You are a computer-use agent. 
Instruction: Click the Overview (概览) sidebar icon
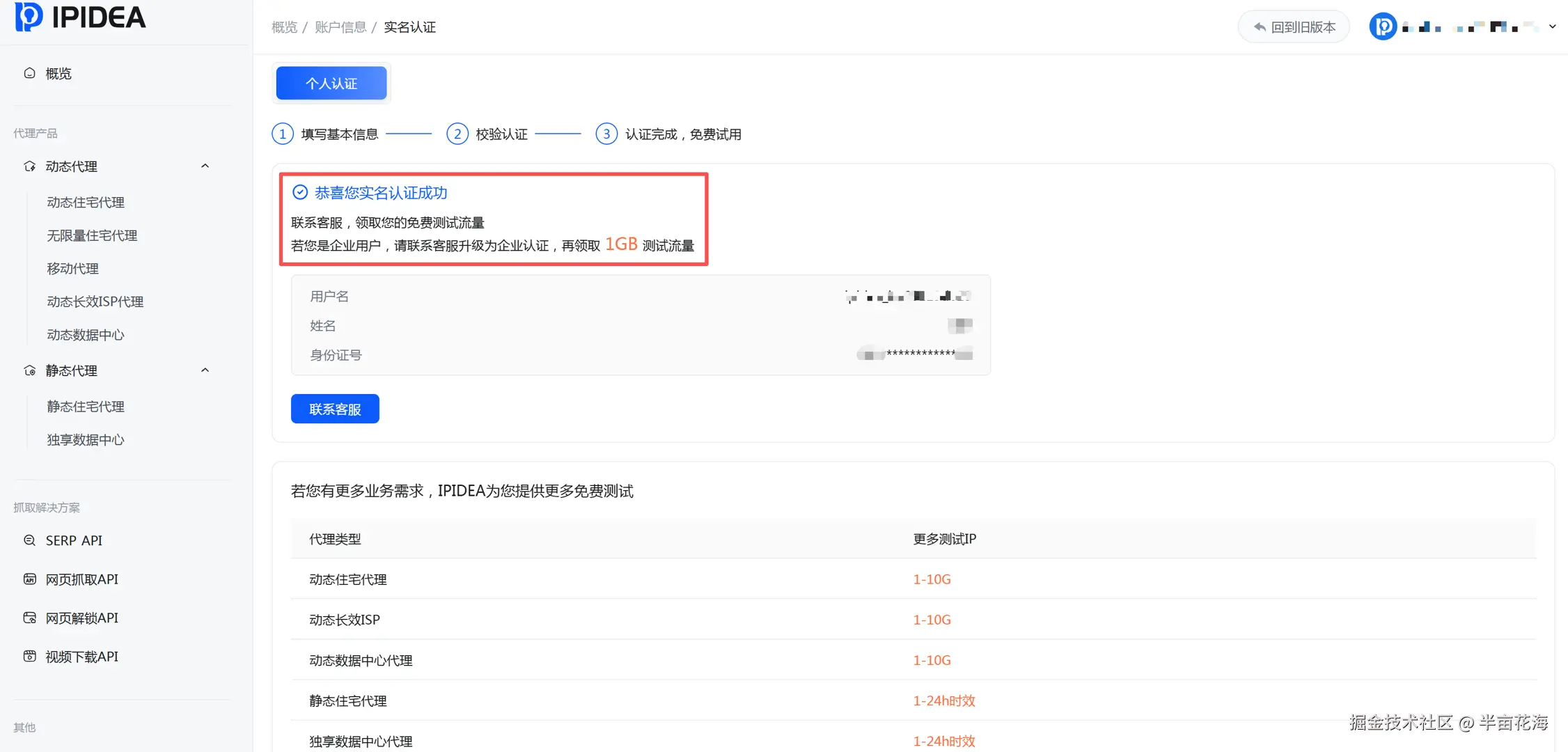pyautogui.click(x=29, y=73)
